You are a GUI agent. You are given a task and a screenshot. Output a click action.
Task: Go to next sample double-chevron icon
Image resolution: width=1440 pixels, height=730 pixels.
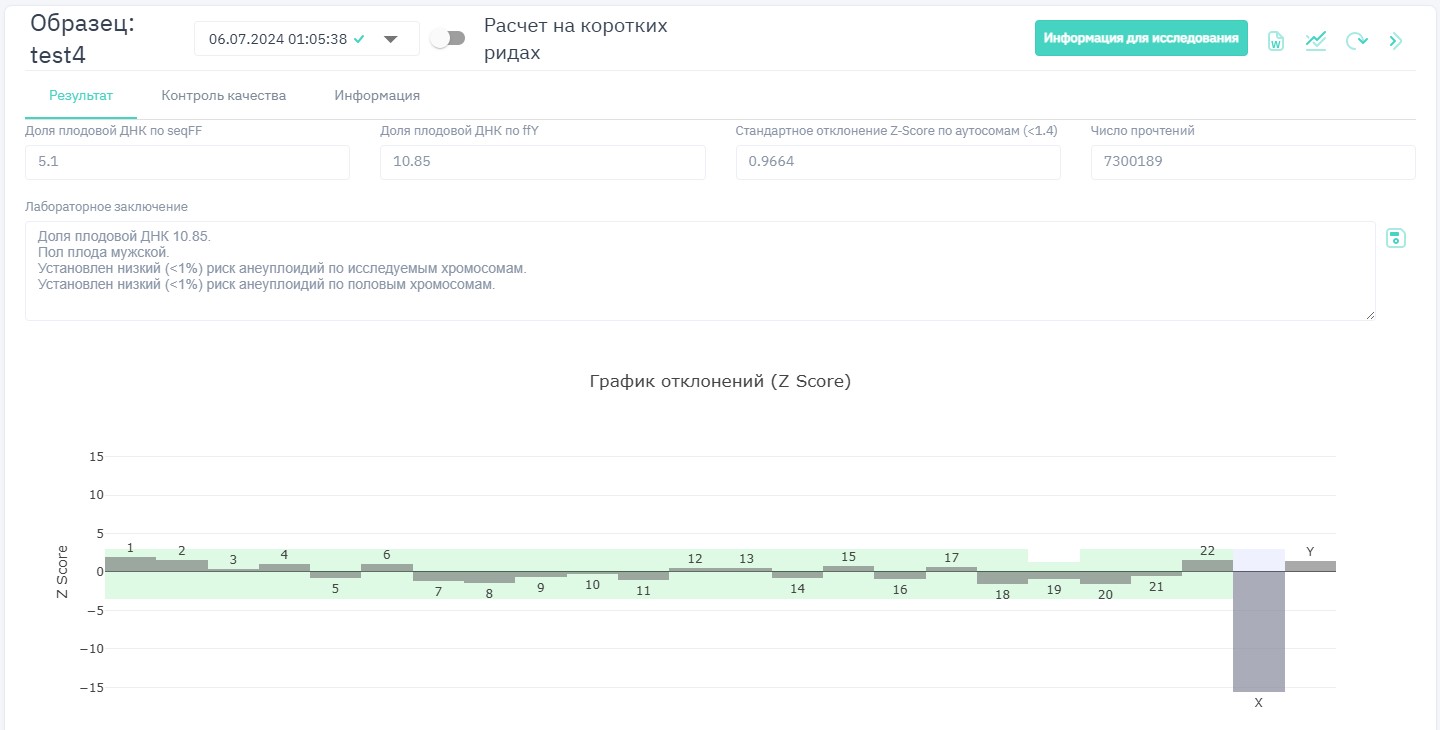tap(1396, 41)
